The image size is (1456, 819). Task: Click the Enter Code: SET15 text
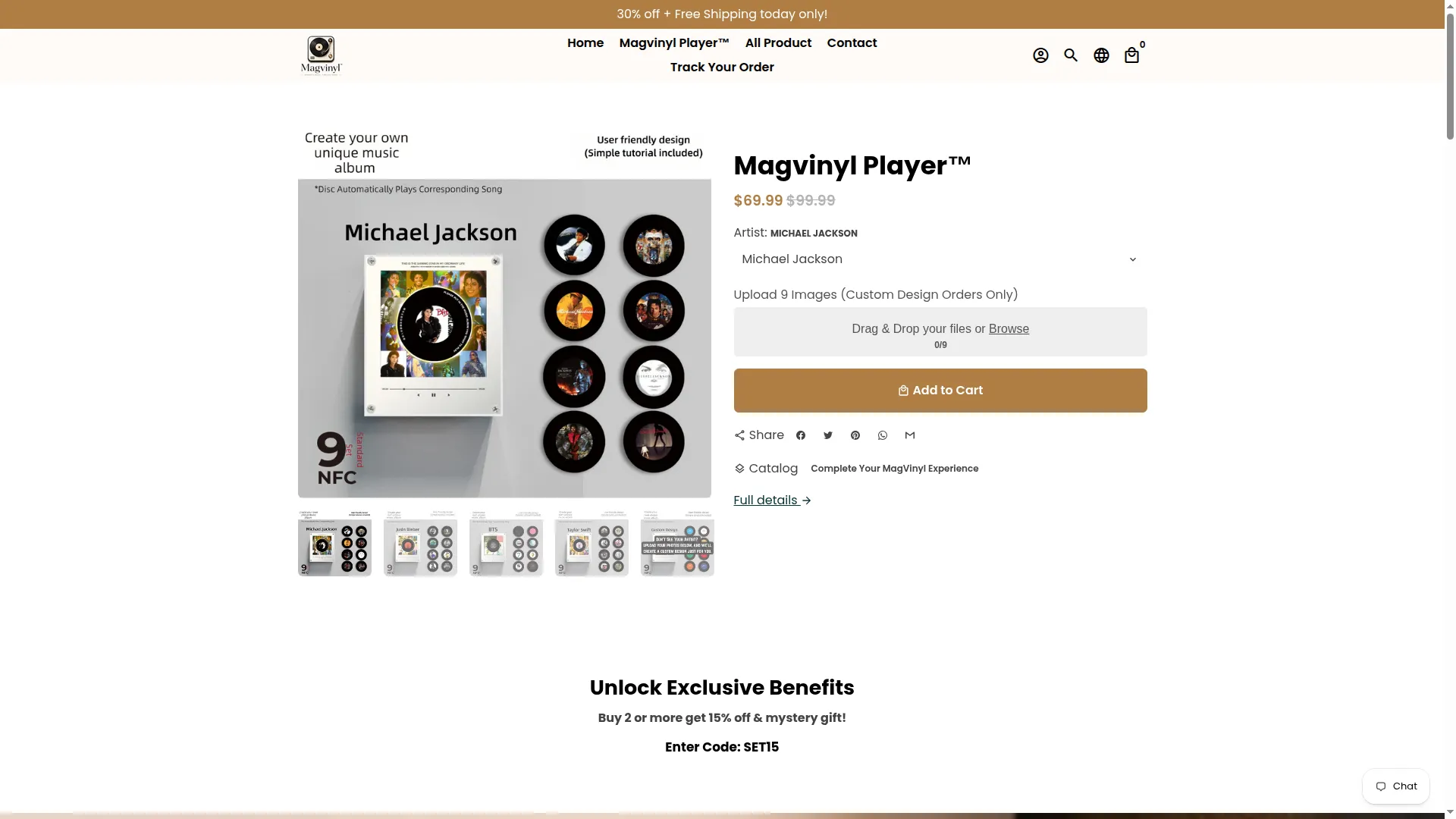722,747
